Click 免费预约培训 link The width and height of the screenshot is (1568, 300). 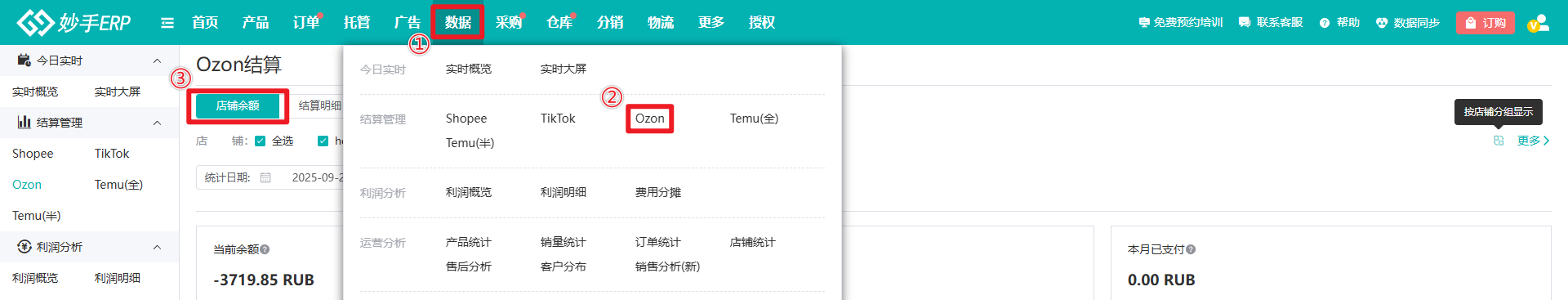[1181, 23]
